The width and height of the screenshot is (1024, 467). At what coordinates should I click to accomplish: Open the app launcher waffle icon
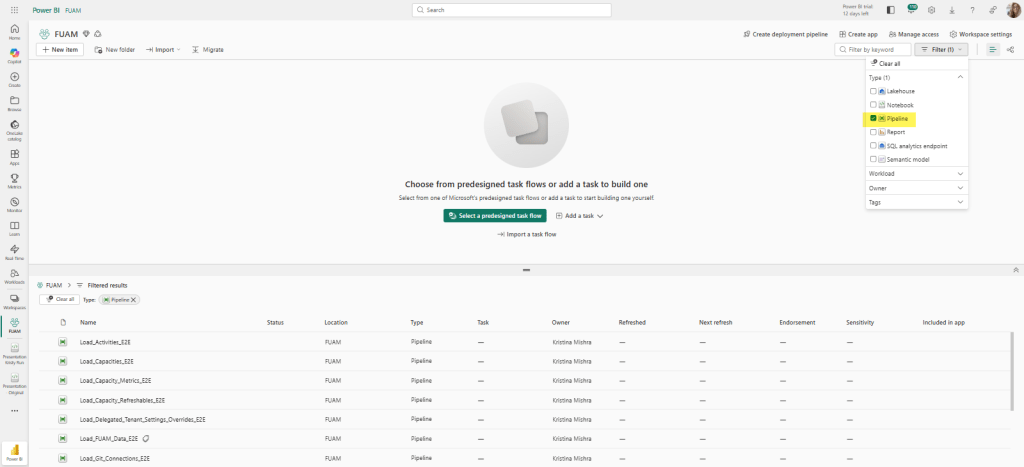pyautogui.click(x=14, y=10)
